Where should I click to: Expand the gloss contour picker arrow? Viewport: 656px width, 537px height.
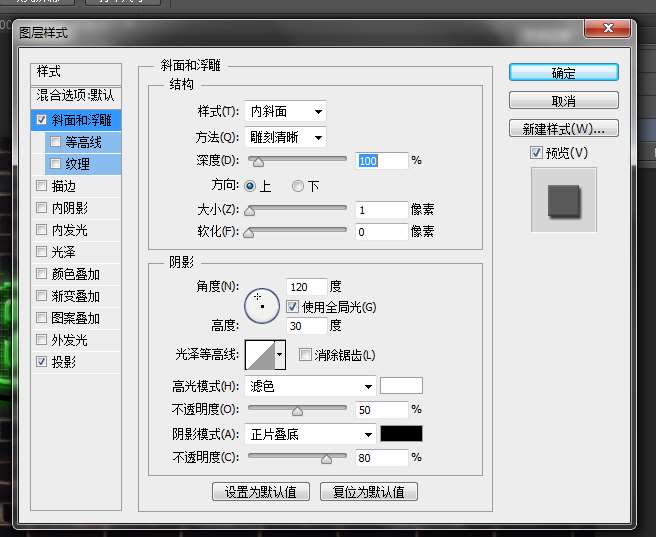click(x=280, y=354)
